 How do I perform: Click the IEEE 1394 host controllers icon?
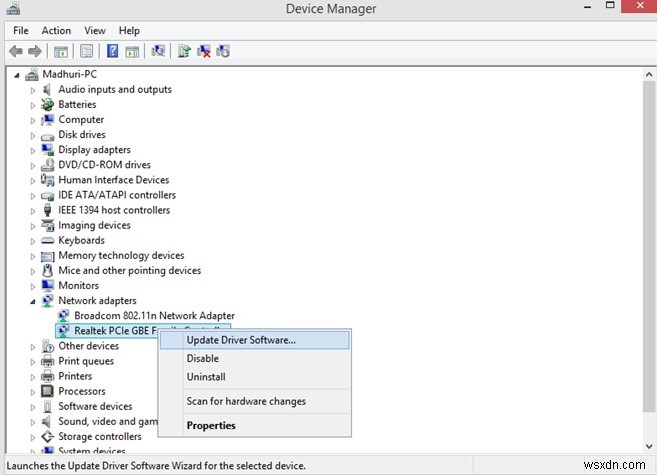[x=47, y=210]
